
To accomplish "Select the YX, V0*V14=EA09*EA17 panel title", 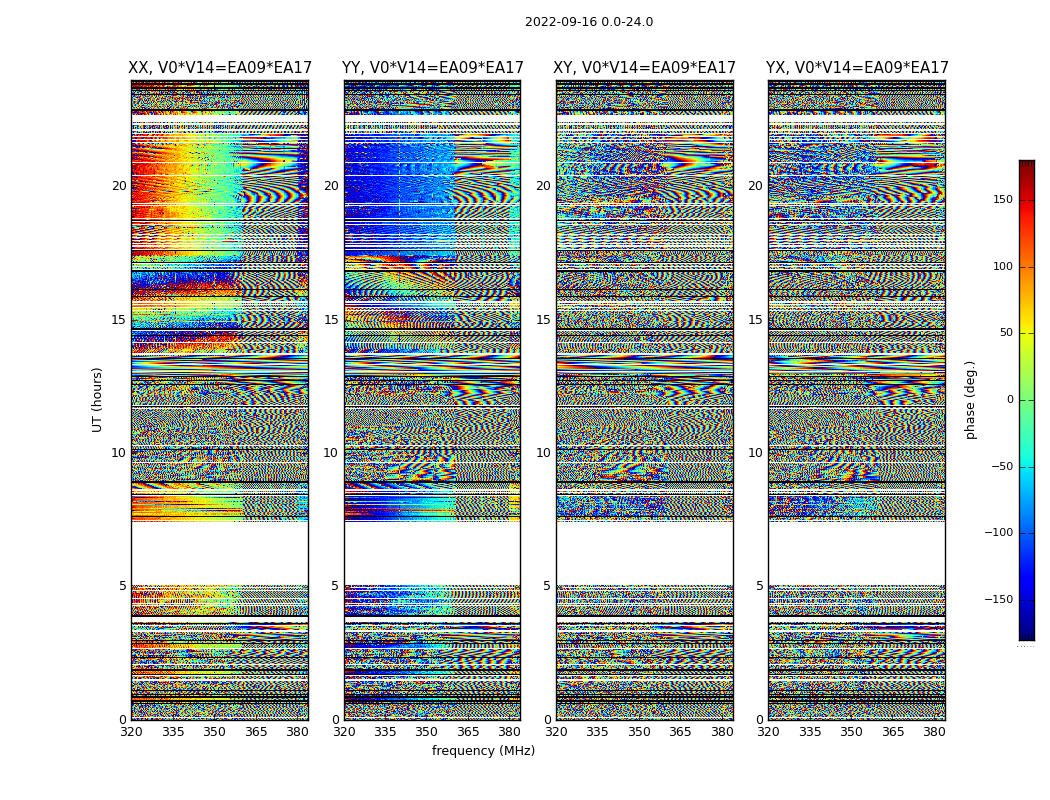I will pos(857,68).
